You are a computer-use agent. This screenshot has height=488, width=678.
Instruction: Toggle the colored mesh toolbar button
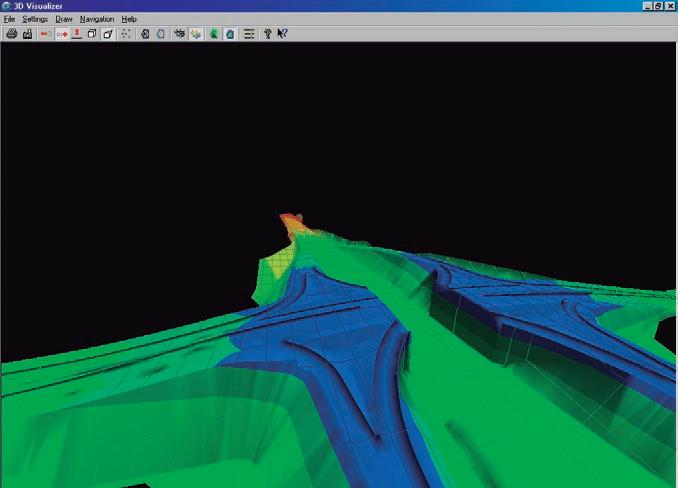pos(196,34)
